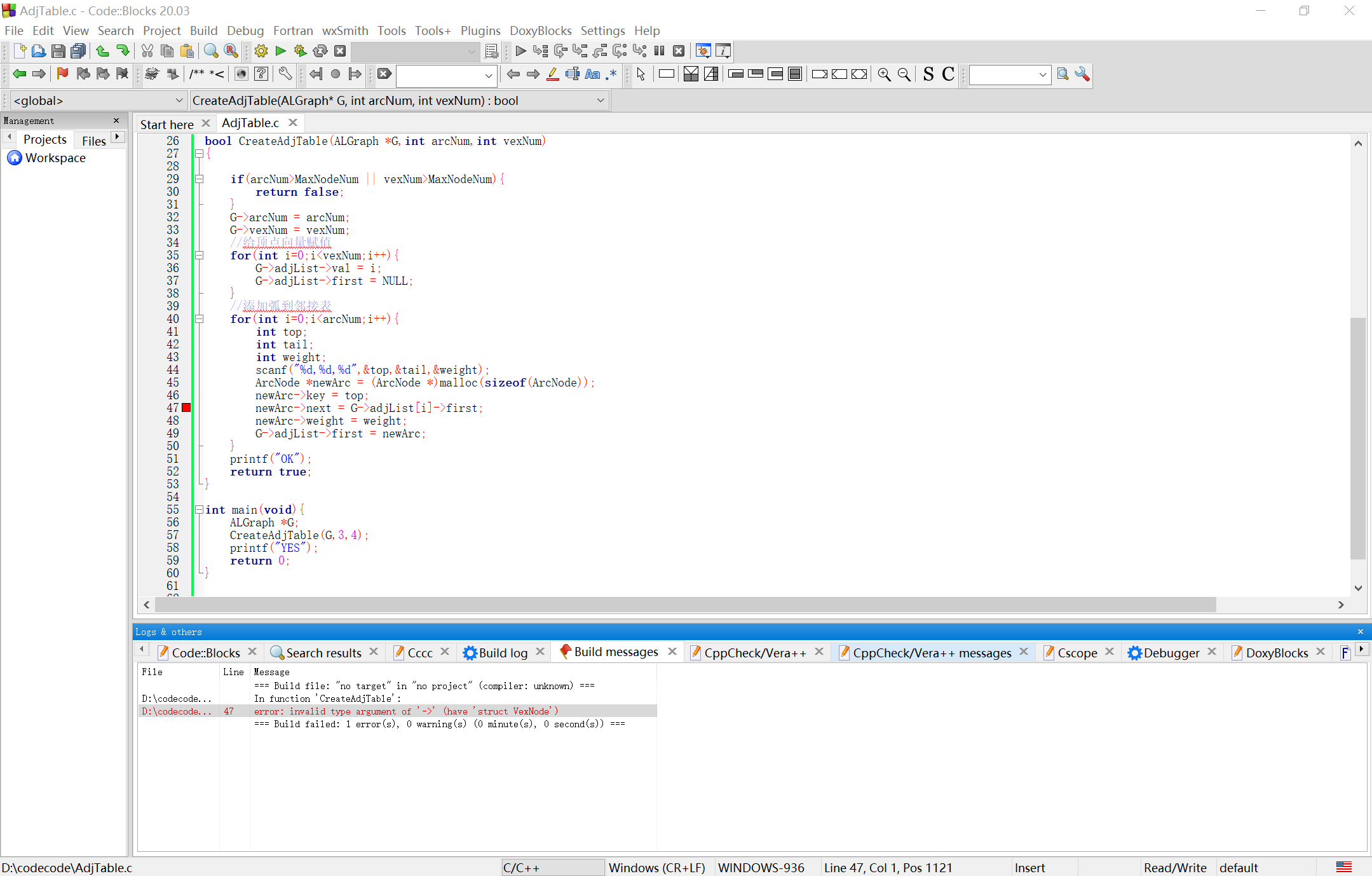Select the error message on line 47
This screenshot has height=876, width=1372.
coord(405,711)
